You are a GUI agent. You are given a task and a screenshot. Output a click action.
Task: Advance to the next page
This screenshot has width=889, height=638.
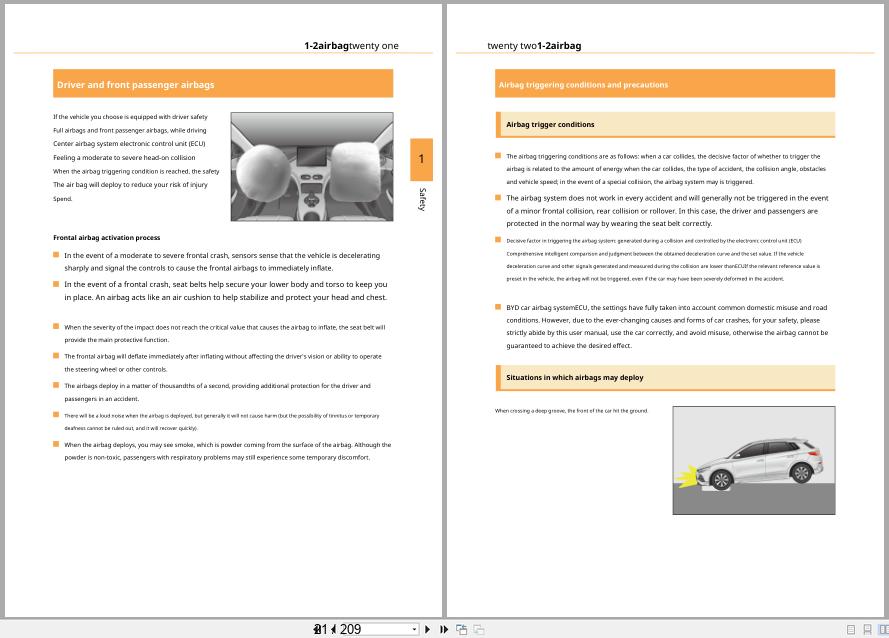pos(427,629)
